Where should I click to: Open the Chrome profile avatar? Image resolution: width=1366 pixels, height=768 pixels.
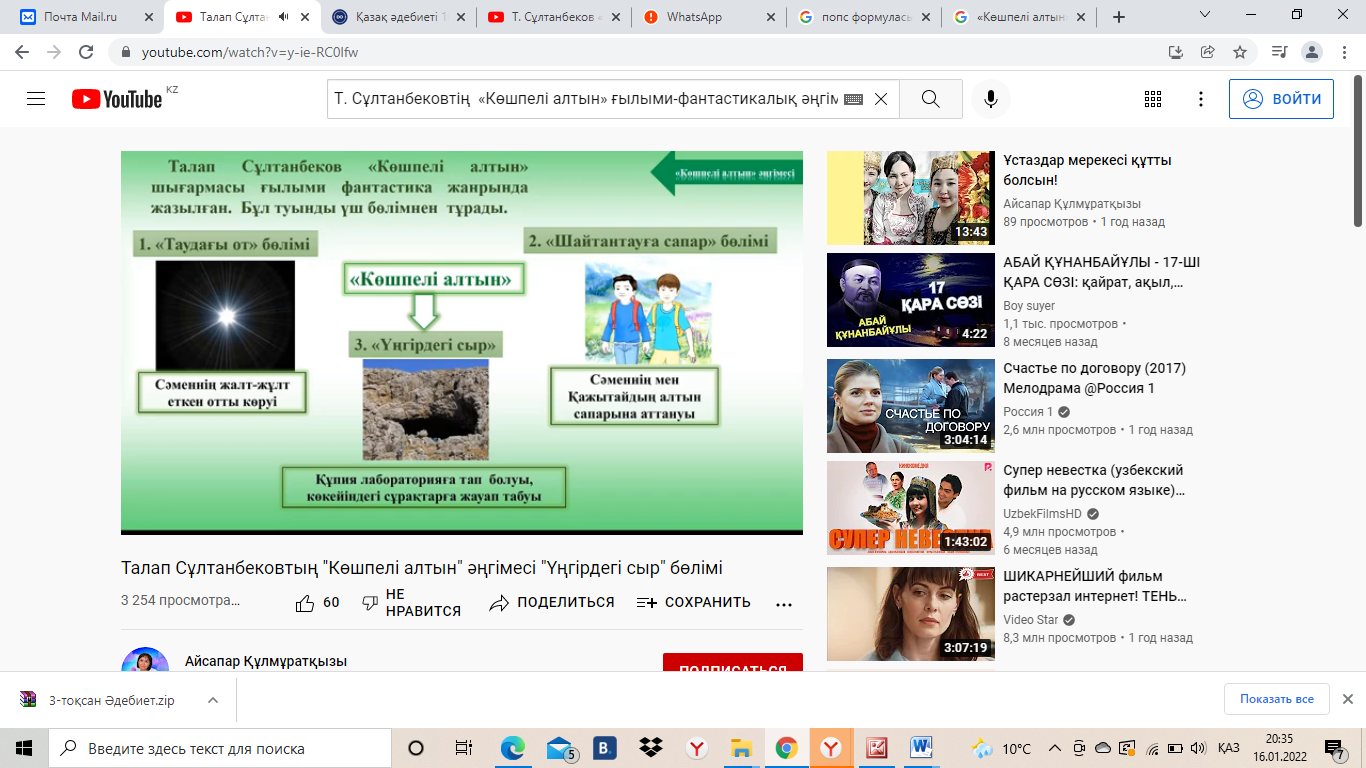click(1312, 52)
